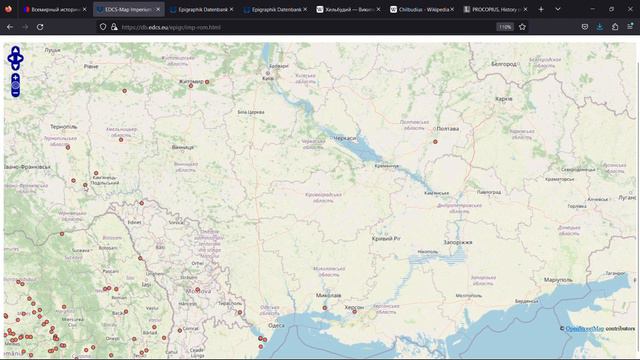Pan the map up with the arrow control
Viewport: 640px width, 360px height.
coord(16,50)
